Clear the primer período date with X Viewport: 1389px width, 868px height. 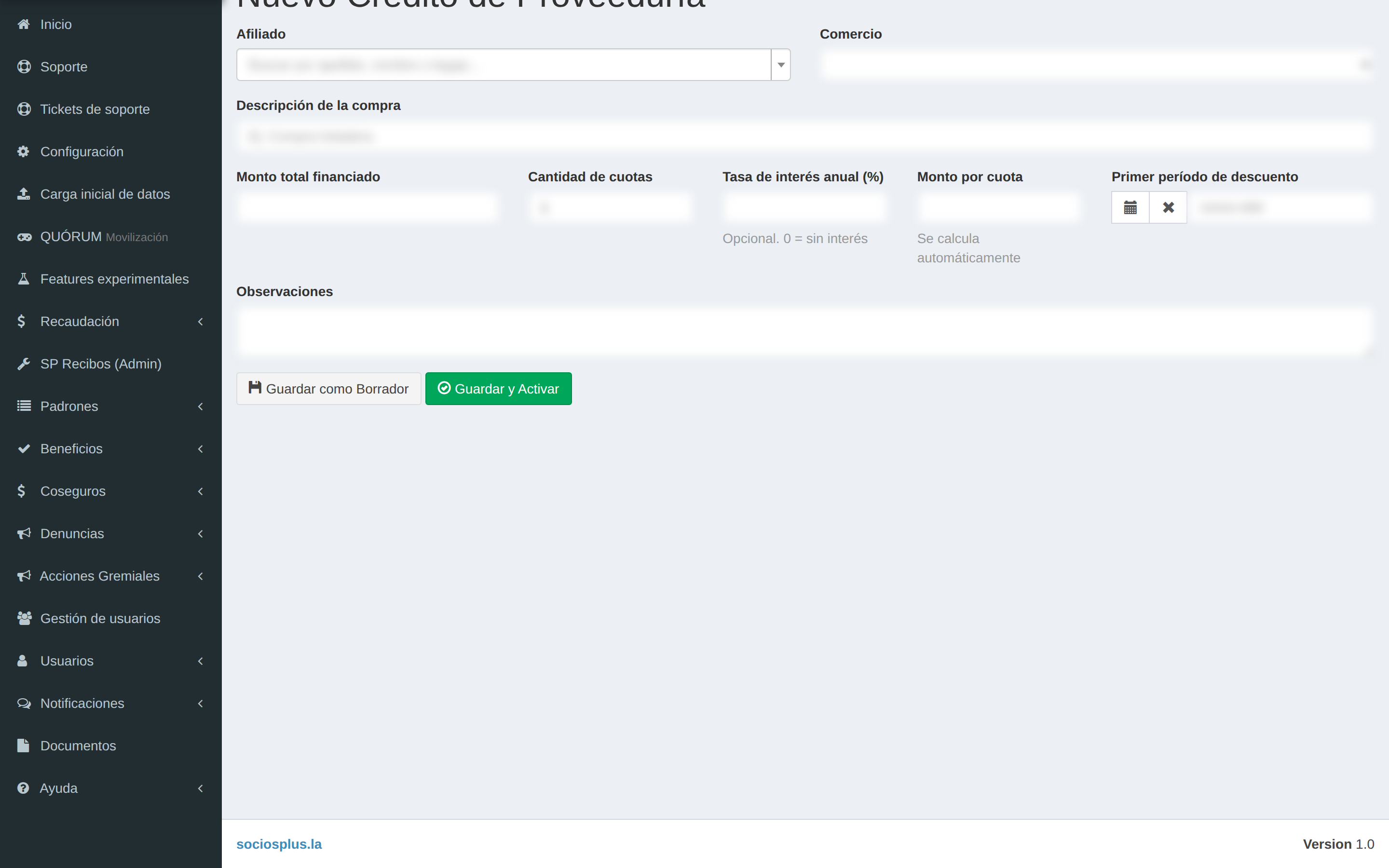coord(1168,207)
